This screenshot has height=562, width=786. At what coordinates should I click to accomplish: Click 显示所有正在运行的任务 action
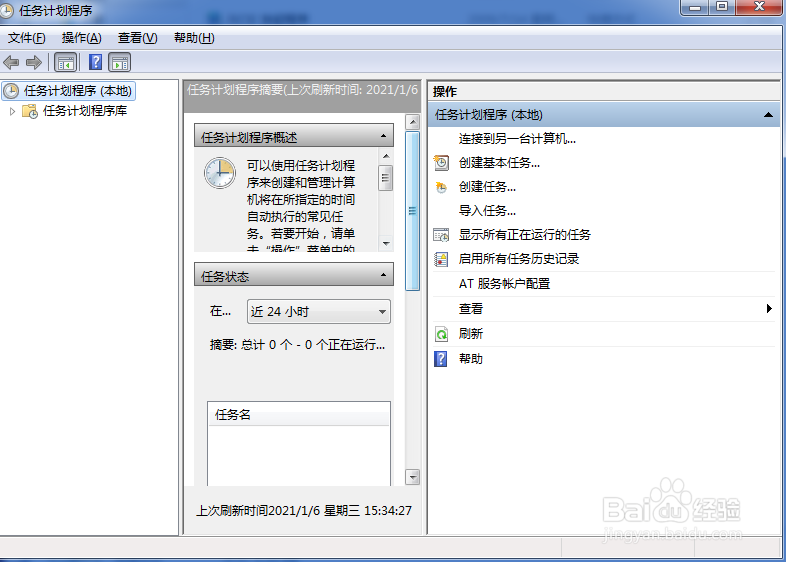point(525,235)
